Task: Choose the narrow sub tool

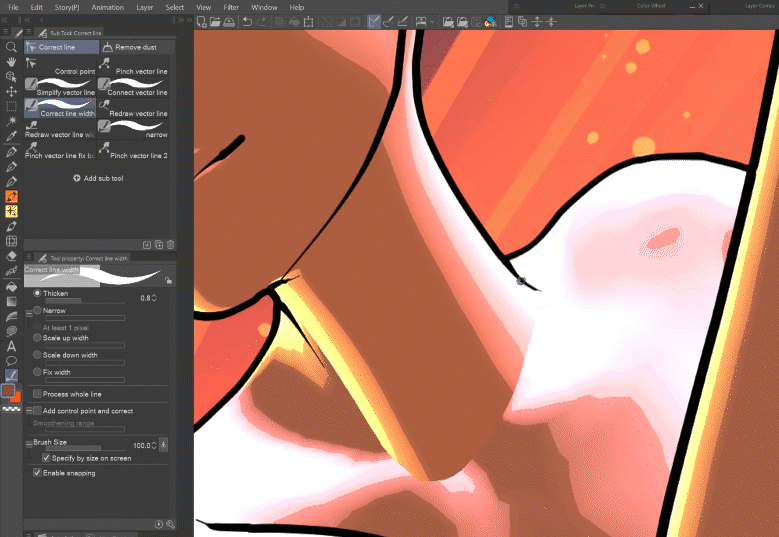Action: pos(133,129)
